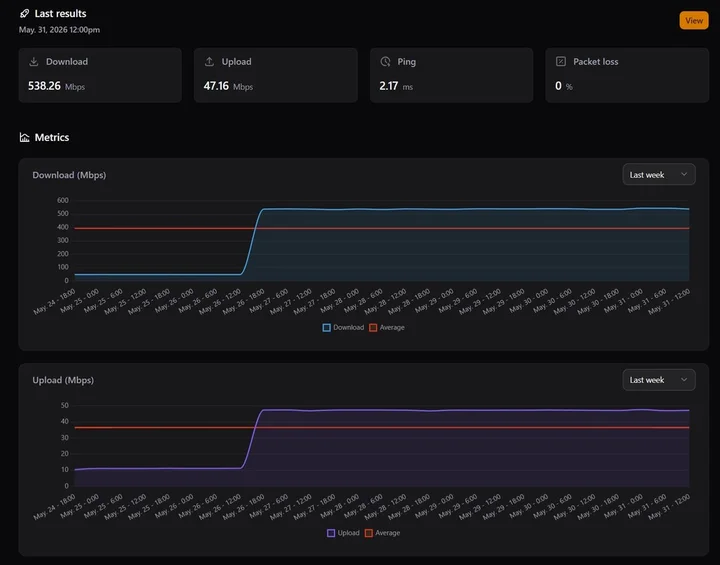The width and height of the screenshot is (720, 565).
Task: Open the Download chart Last week dropdown
Action: point(659,175)
